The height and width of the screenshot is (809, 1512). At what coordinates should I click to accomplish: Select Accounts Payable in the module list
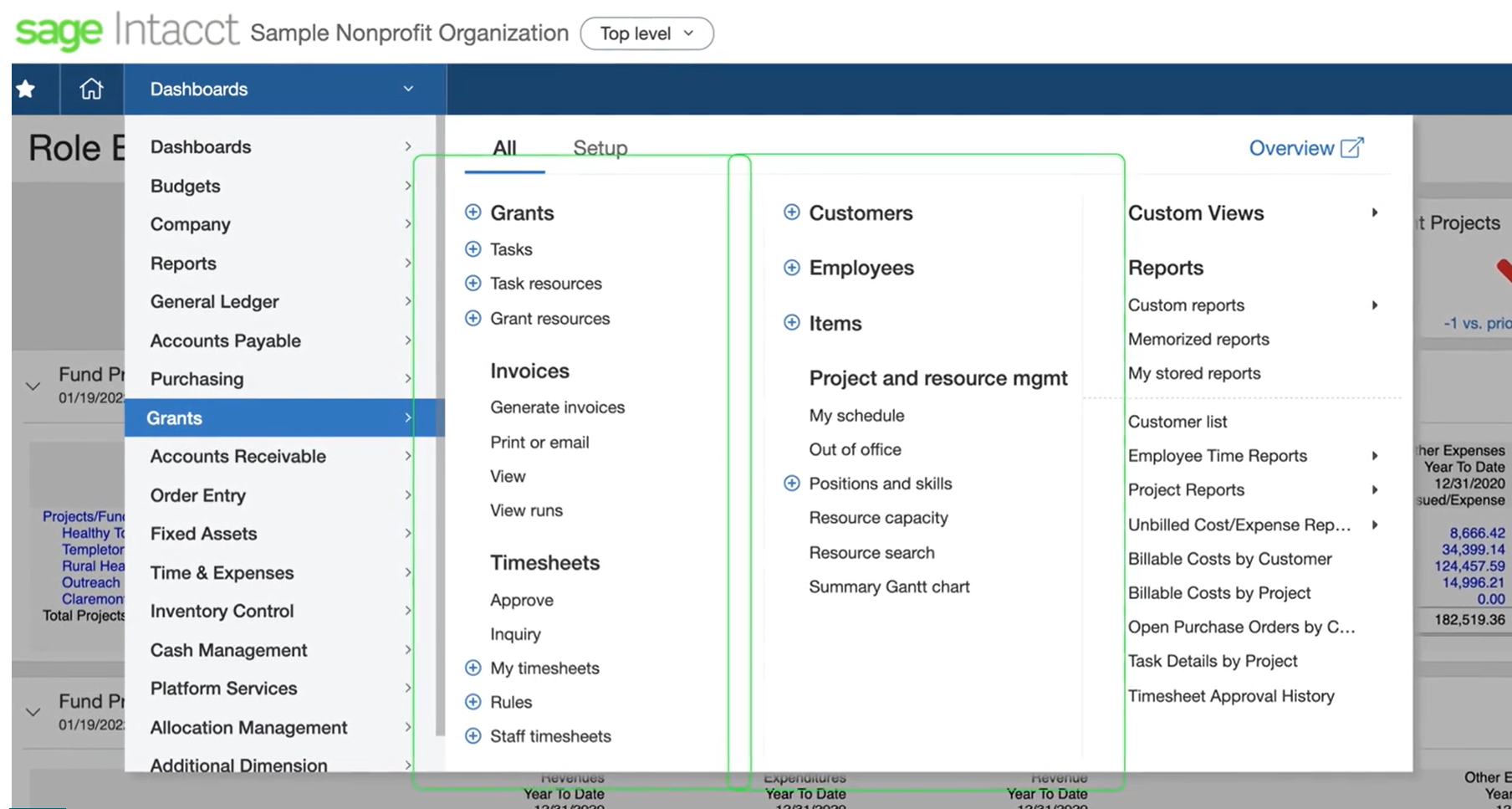click(x=281, y=340)
